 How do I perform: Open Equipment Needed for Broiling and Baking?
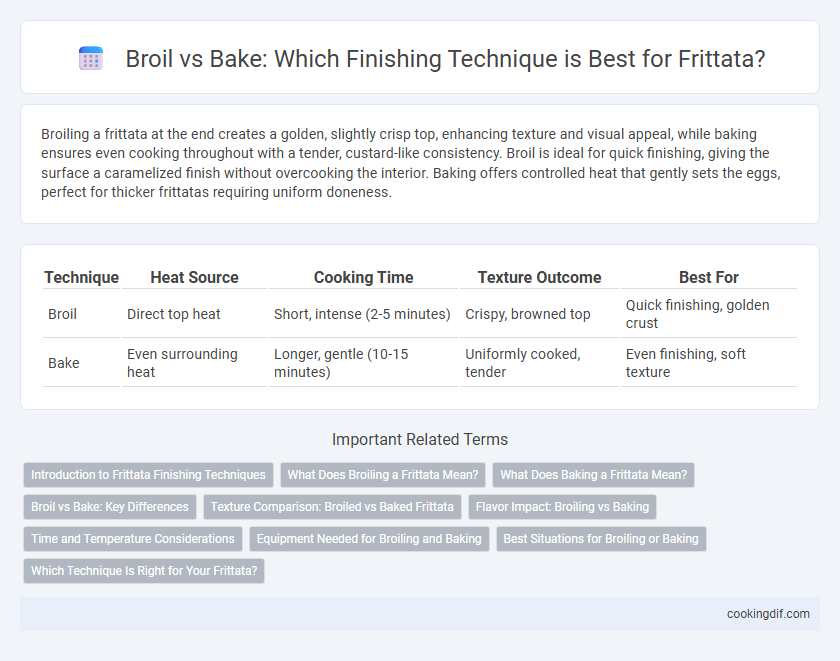pos(369,539)
